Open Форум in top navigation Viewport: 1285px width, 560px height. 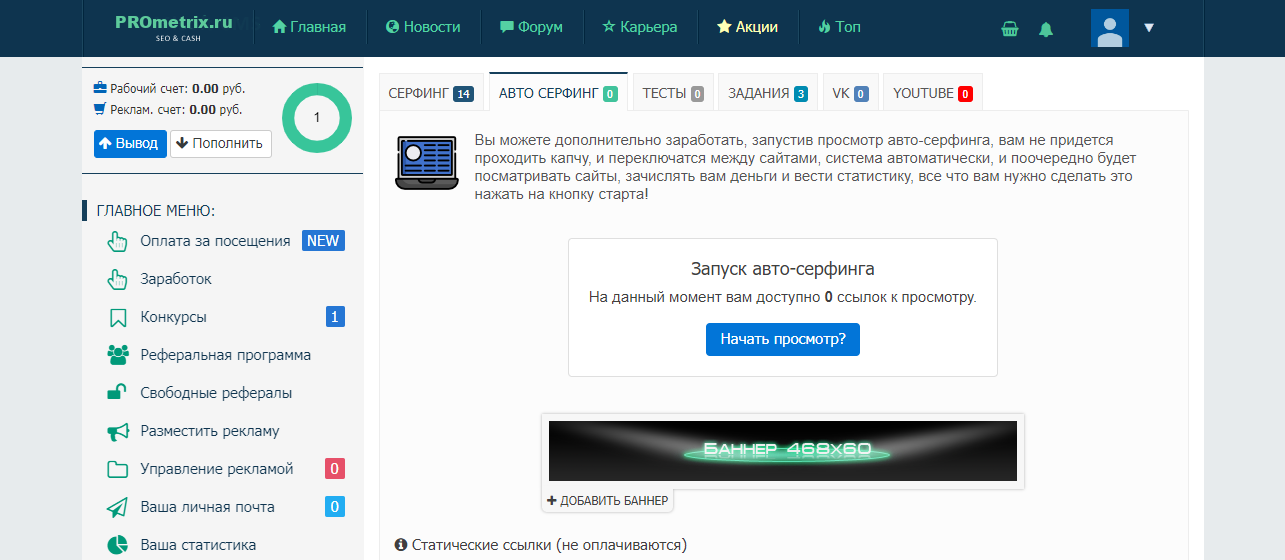coord(531,27)
